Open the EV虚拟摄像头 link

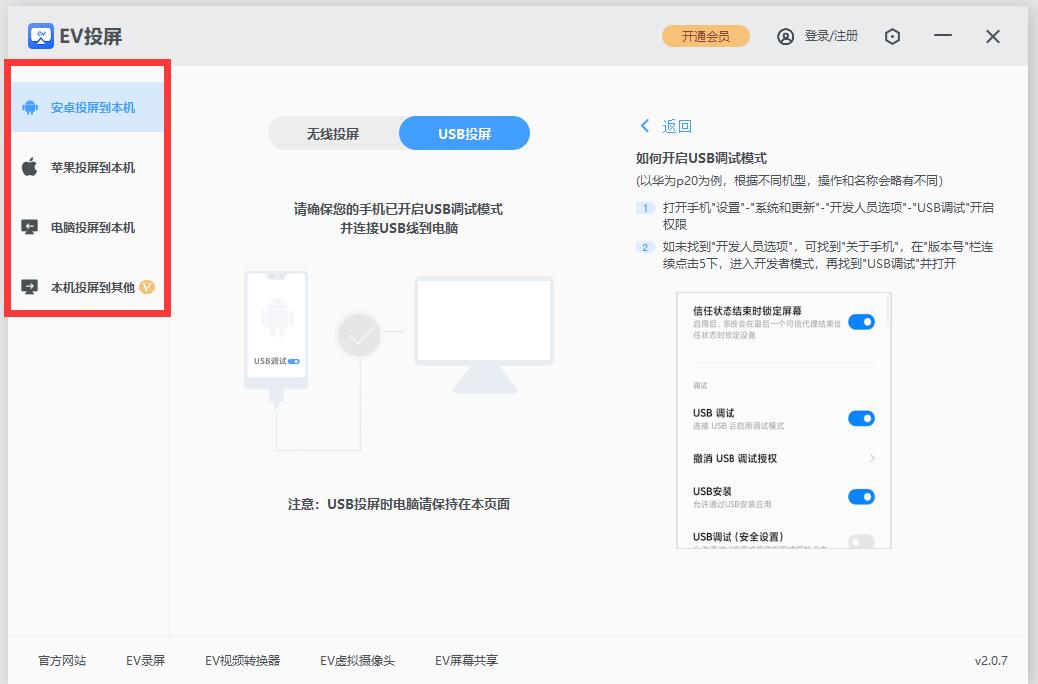tap(357, 660)
